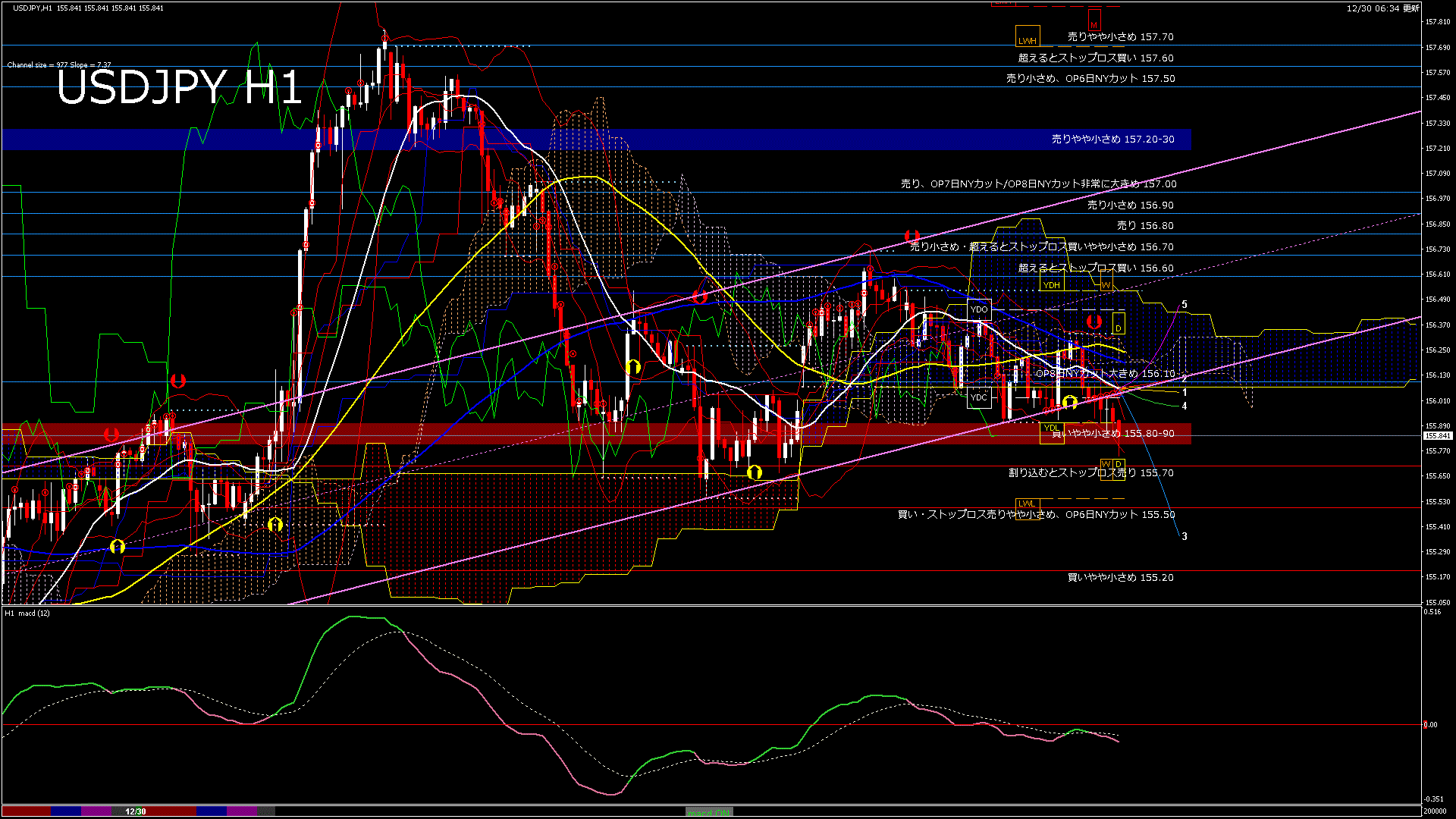The height and width of the screenshot is (819, 1456).
Task: Click the 12/30 06:34 更新 timestamp
Action: [x=1382, y=8]
